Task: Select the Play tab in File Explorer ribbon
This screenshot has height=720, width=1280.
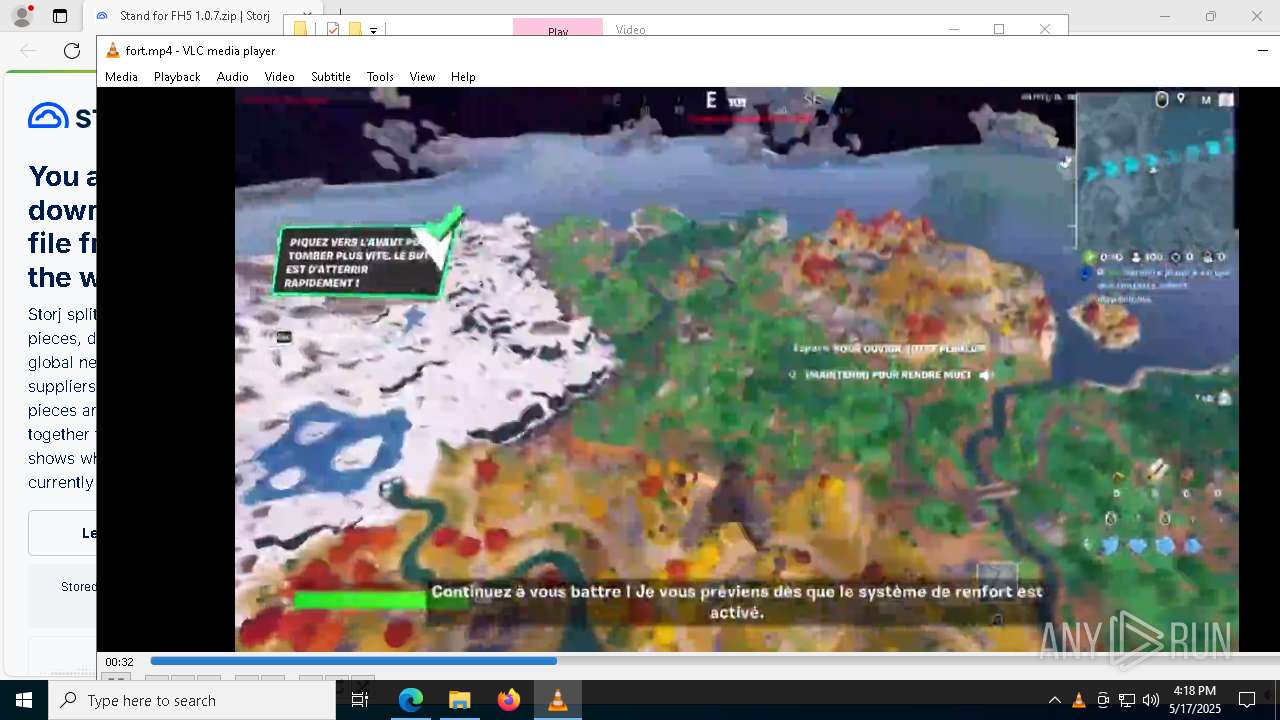Action: tap(558, 29)
